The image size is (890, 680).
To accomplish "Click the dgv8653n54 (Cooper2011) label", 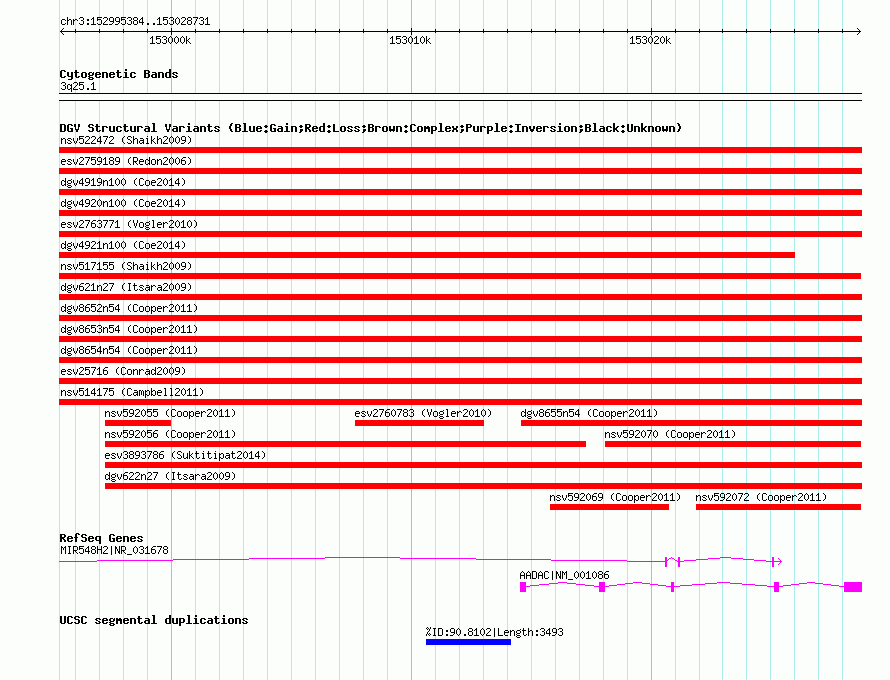I will coord(129,329).
